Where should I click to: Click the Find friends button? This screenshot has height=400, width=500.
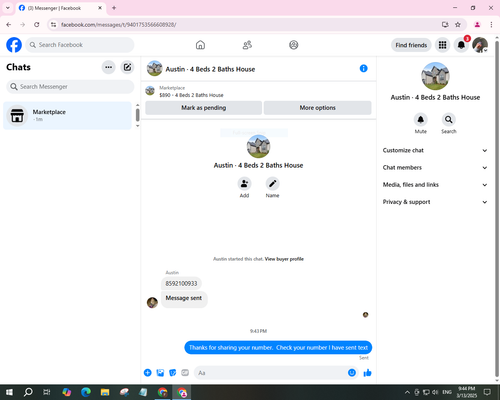[411, 45]
